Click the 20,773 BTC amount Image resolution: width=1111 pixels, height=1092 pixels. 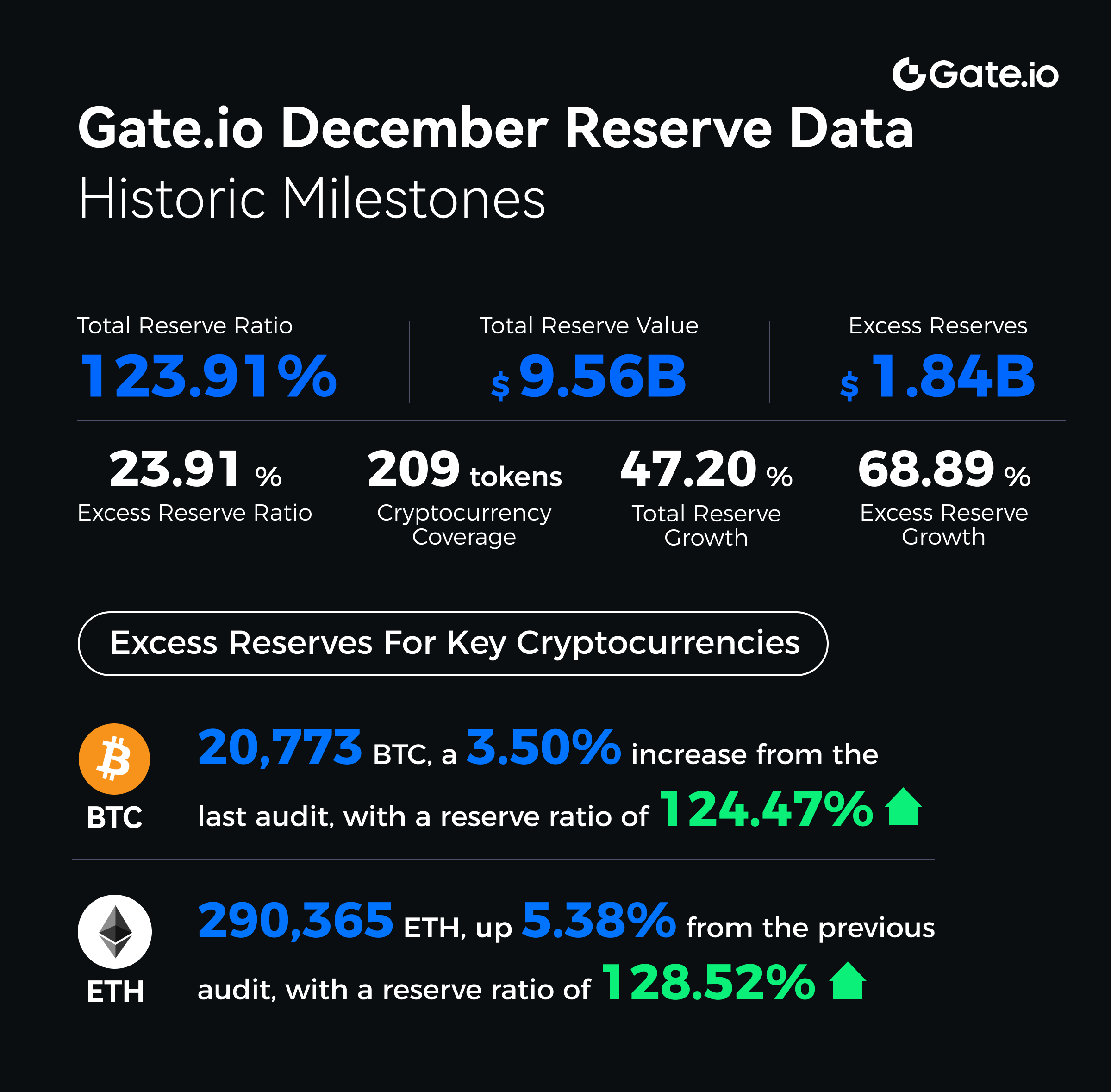tap(280, 747)
